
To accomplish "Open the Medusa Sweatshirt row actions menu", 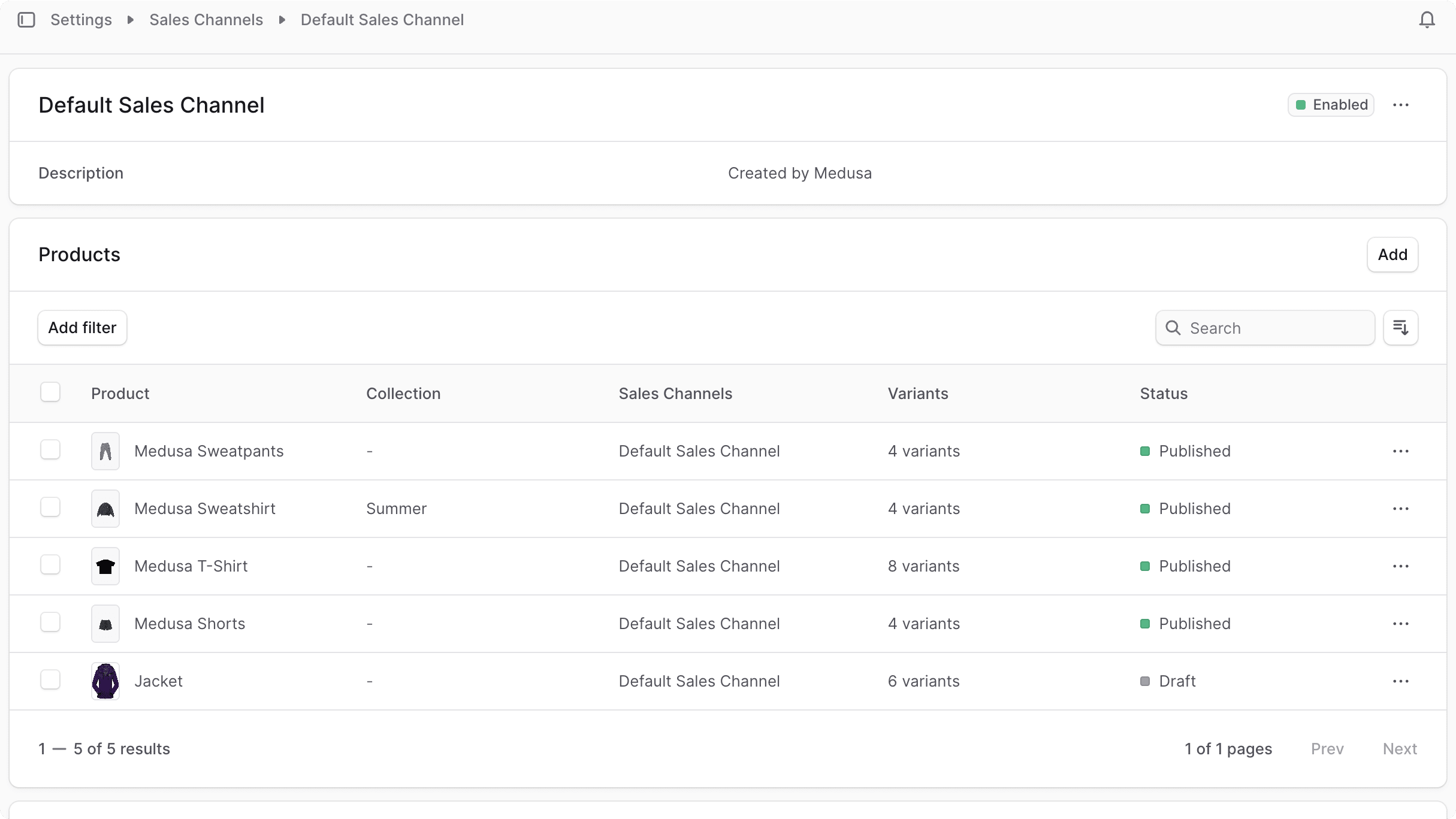I will click(1400, 508).
